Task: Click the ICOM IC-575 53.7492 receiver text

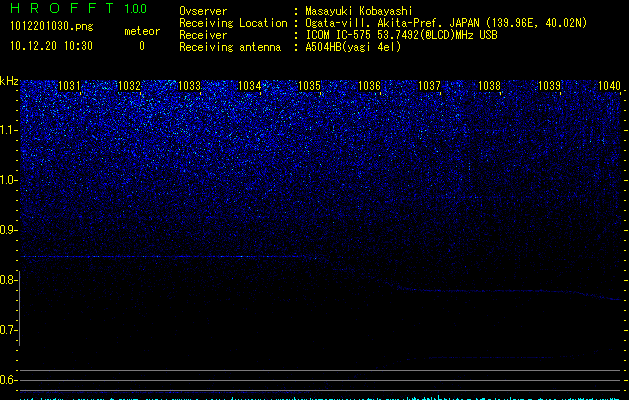Action: (401, 35)
